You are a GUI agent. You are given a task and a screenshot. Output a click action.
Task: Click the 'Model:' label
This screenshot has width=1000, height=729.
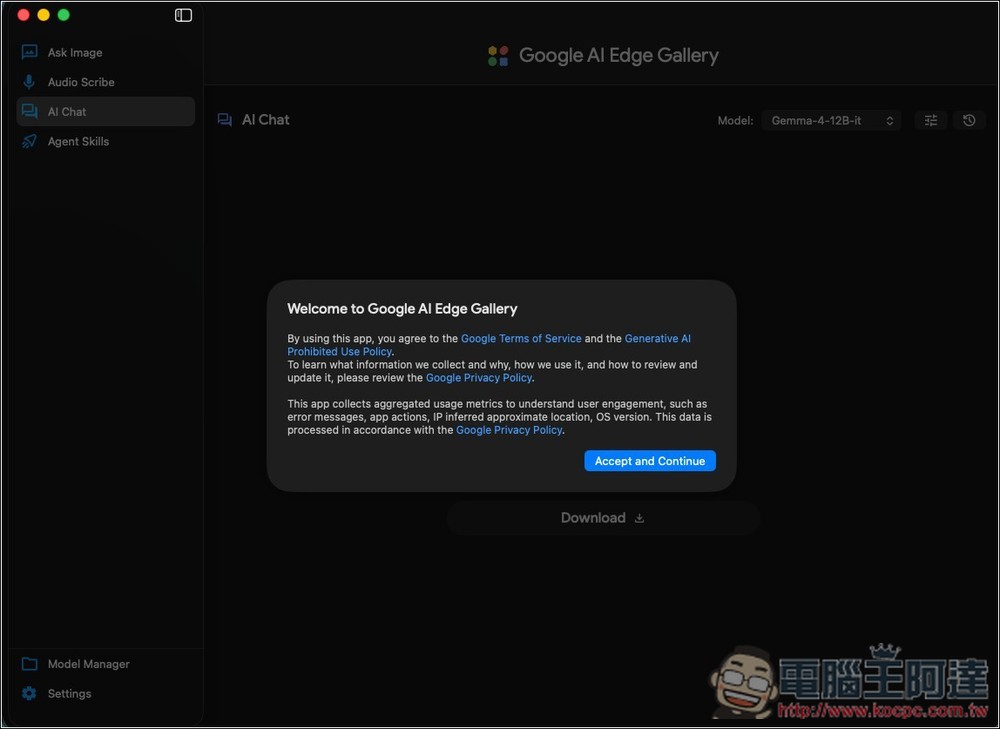click(x=735, y=120)
